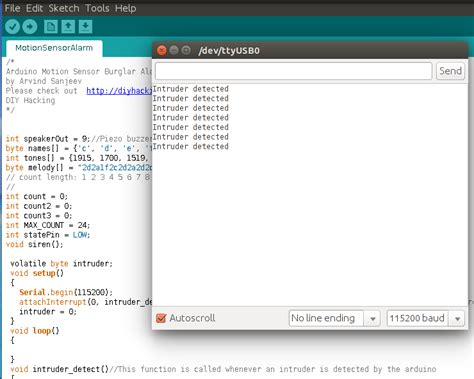Close the /dev/ttyUSB0 serial monitor window
Screen dimensions: 474x379
(x=162, y=50)
